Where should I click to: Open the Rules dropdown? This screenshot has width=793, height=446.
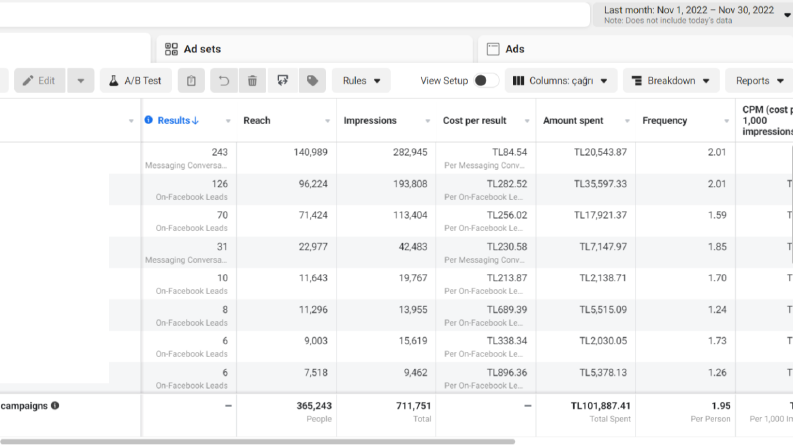point(361,80)
